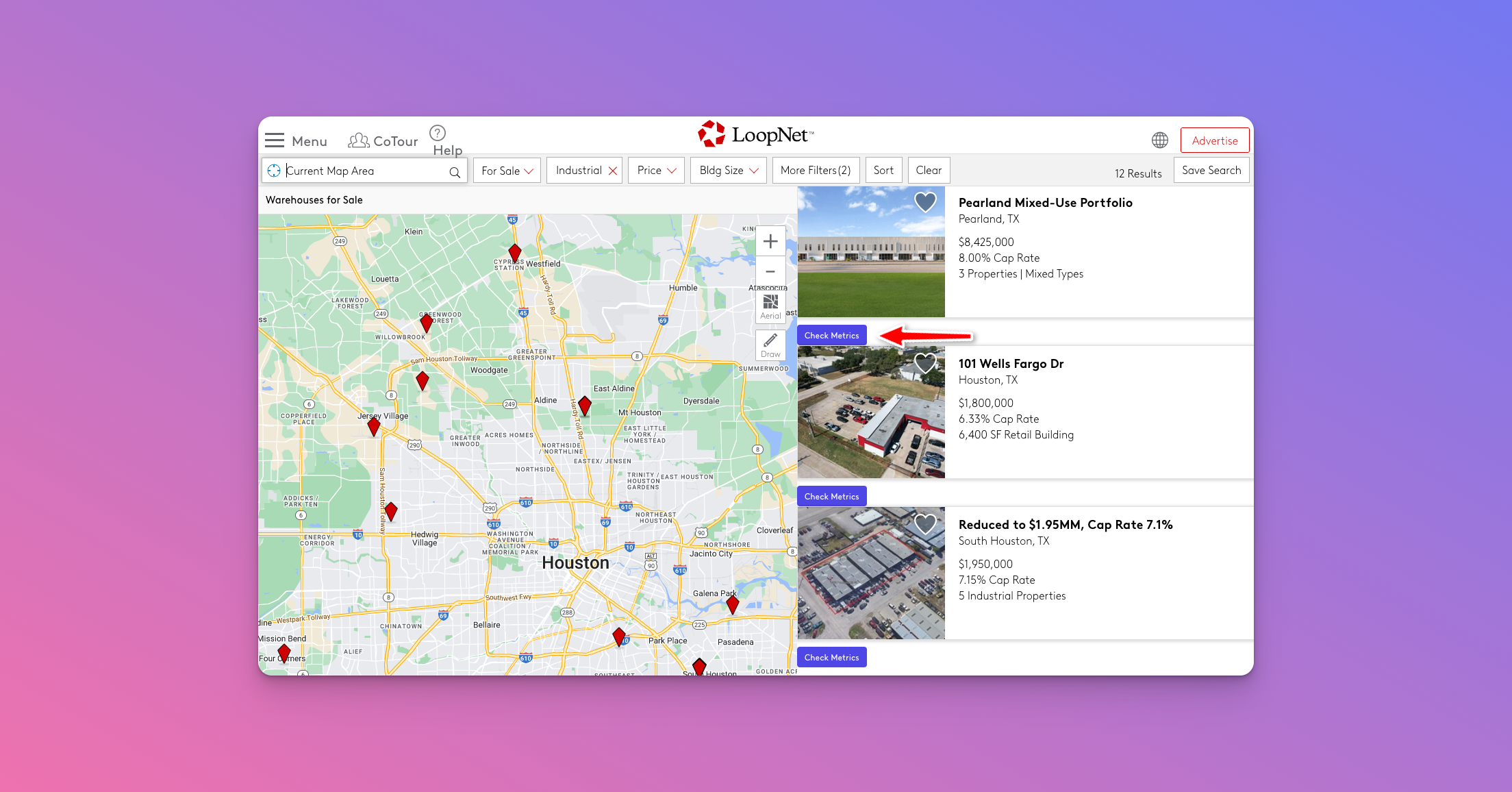Open the Price filter dropdown
Image resolution: width=1512 pixels, height=792 pixels.
tap(656, 171)
